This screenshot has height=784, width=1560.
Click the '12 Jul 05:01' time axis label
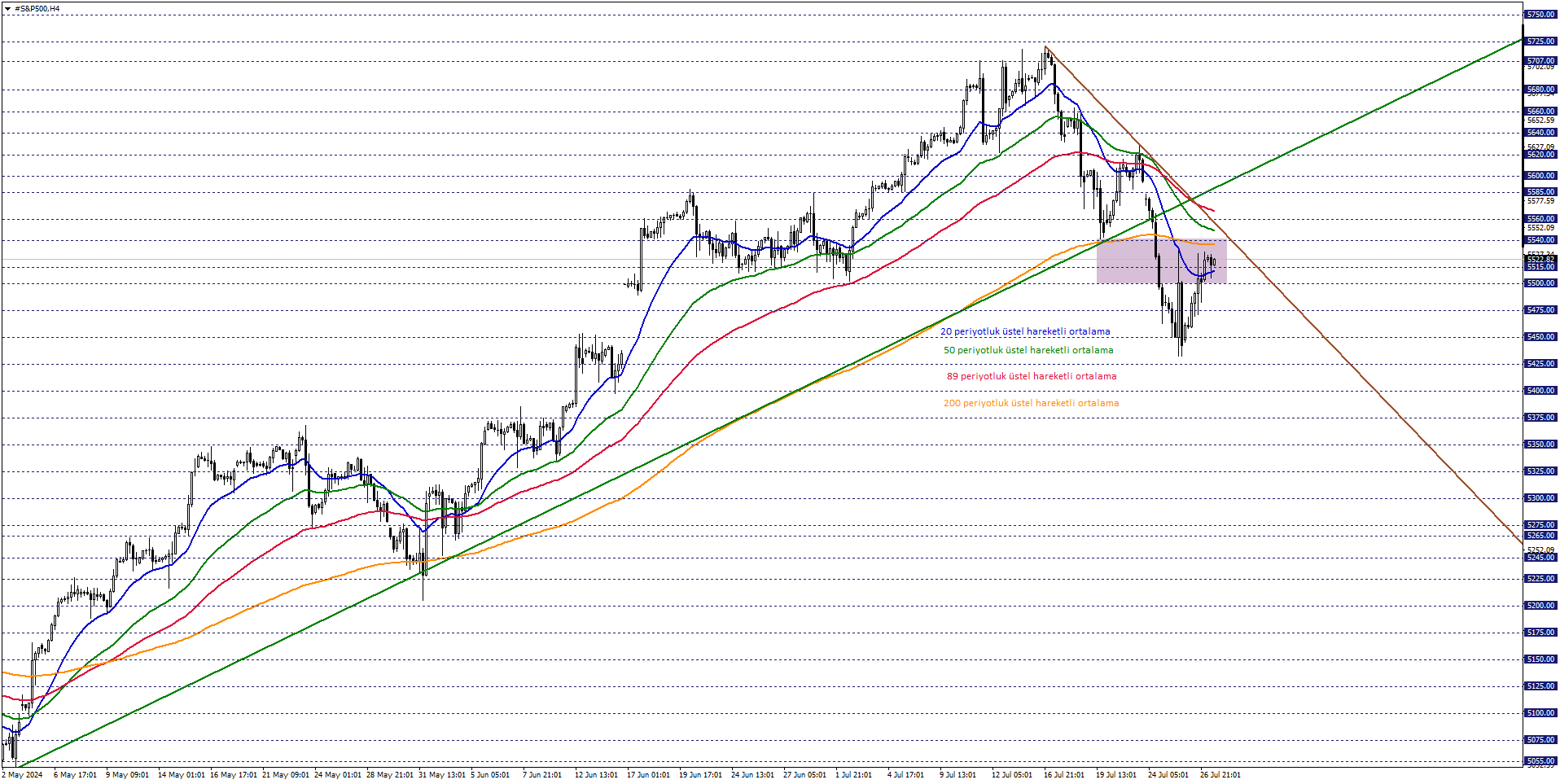click(x=1011, y=775)
